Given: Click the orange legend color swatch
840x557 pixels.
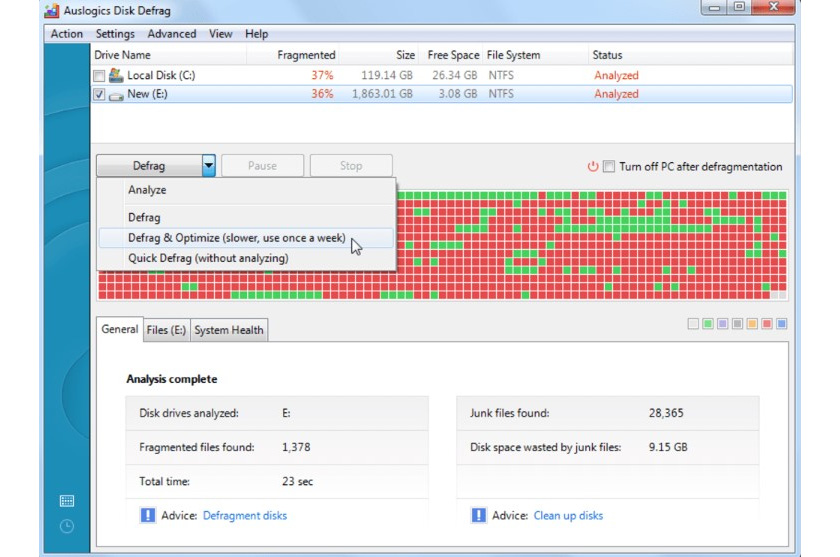Looking at the screenshot, I should coord(752,323).
